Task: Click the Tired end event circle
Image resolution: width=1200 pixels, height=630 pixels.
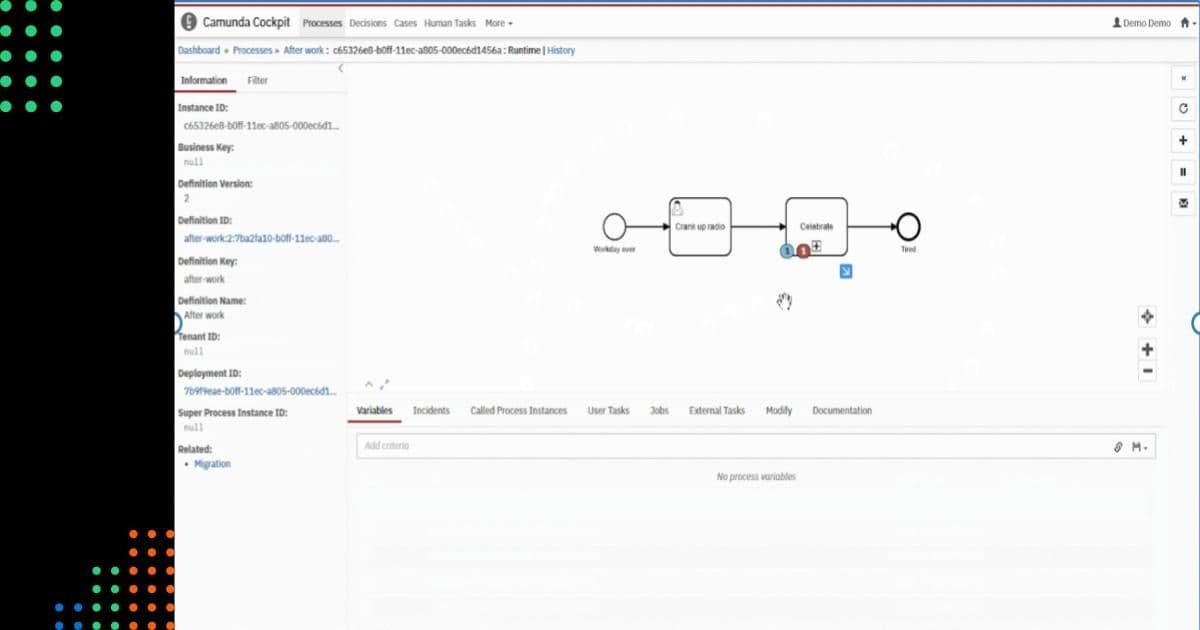Action: tap(908, 226)
